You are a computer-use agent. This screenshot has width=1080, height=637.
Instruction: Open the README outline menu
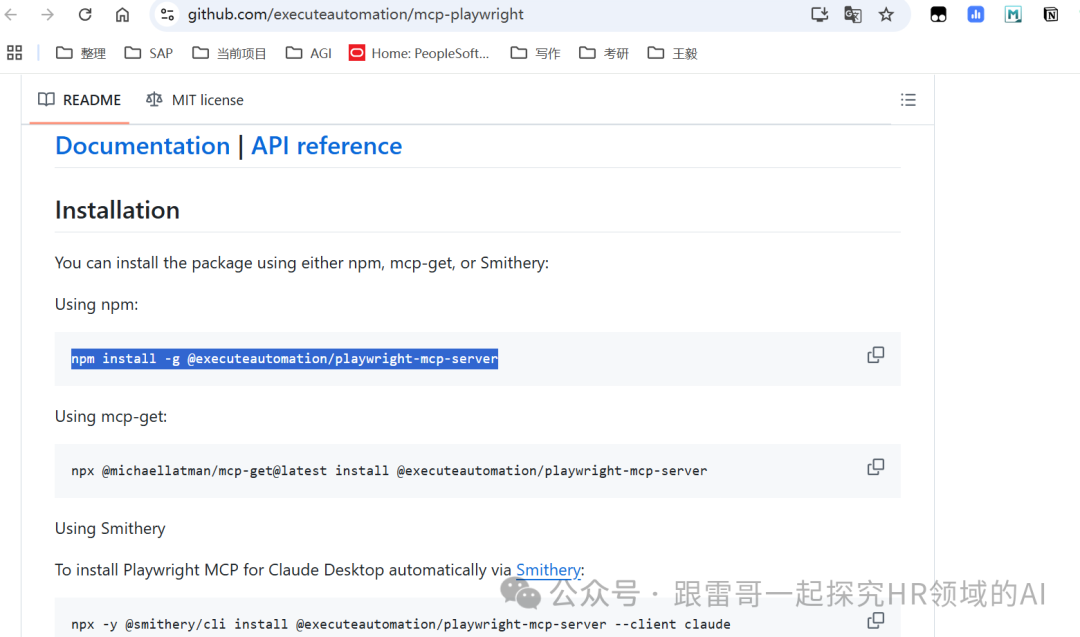tap(908, 100)
